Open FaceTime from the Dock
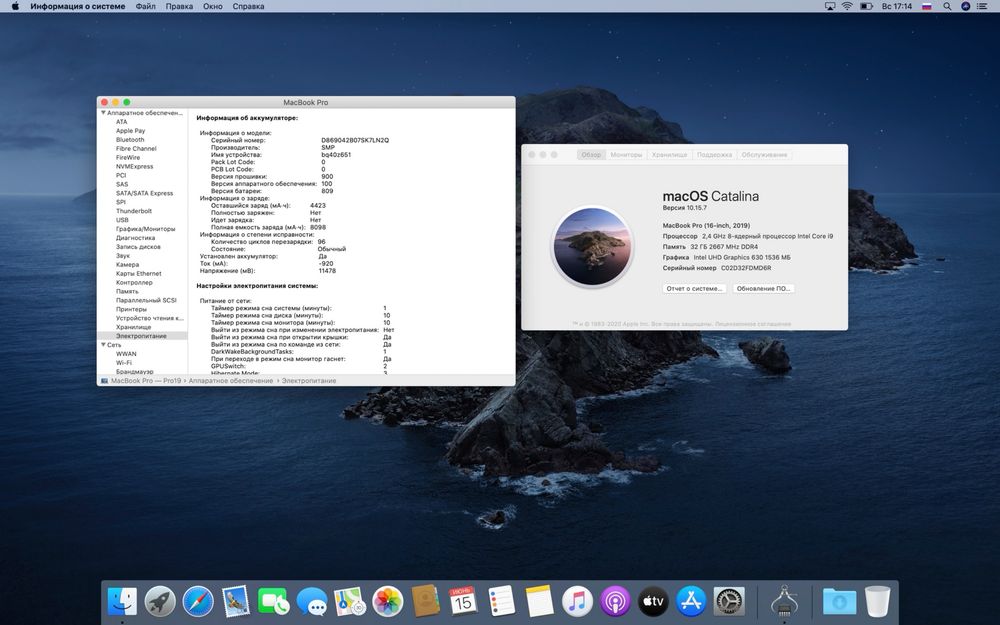The image size is (1000, 625). tap(274, 601)
